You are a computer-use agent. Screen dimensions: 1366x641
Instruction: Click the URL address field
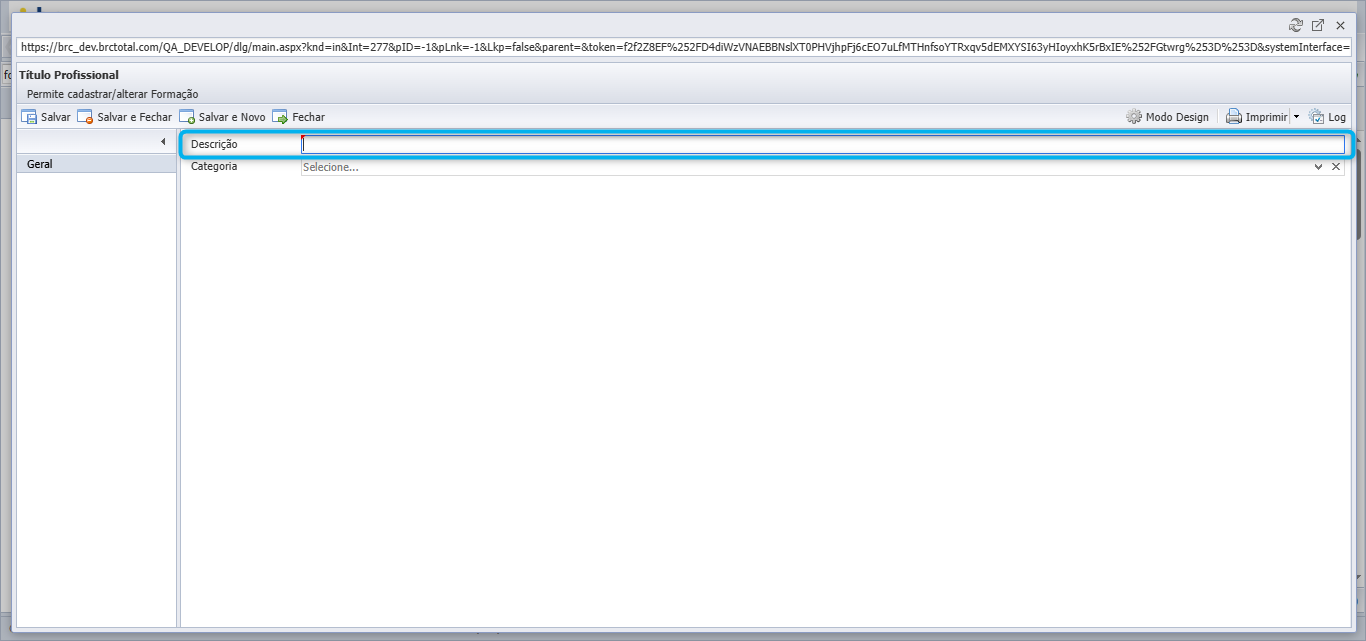click(x=684, y=47)
